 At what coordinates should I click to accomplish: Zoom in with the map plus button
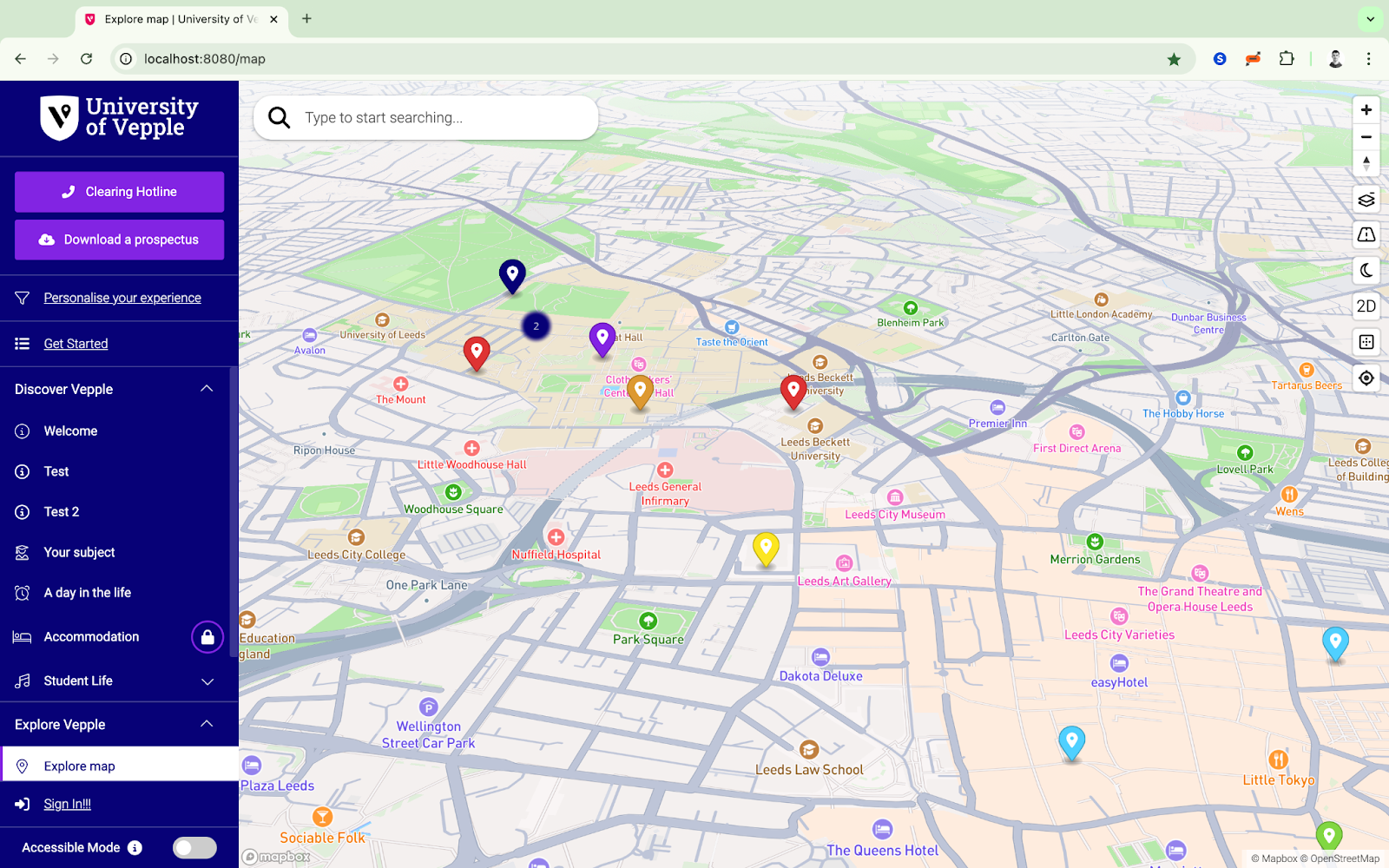(1366, 109)
